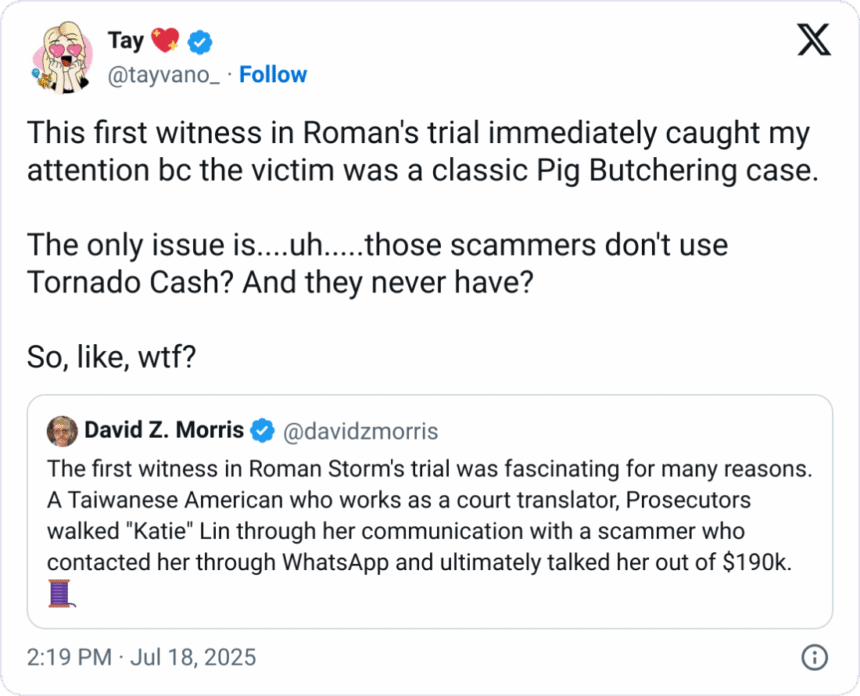Open the Twitter info icon
This screenshot has height=696, width=860.
[814, 657]
